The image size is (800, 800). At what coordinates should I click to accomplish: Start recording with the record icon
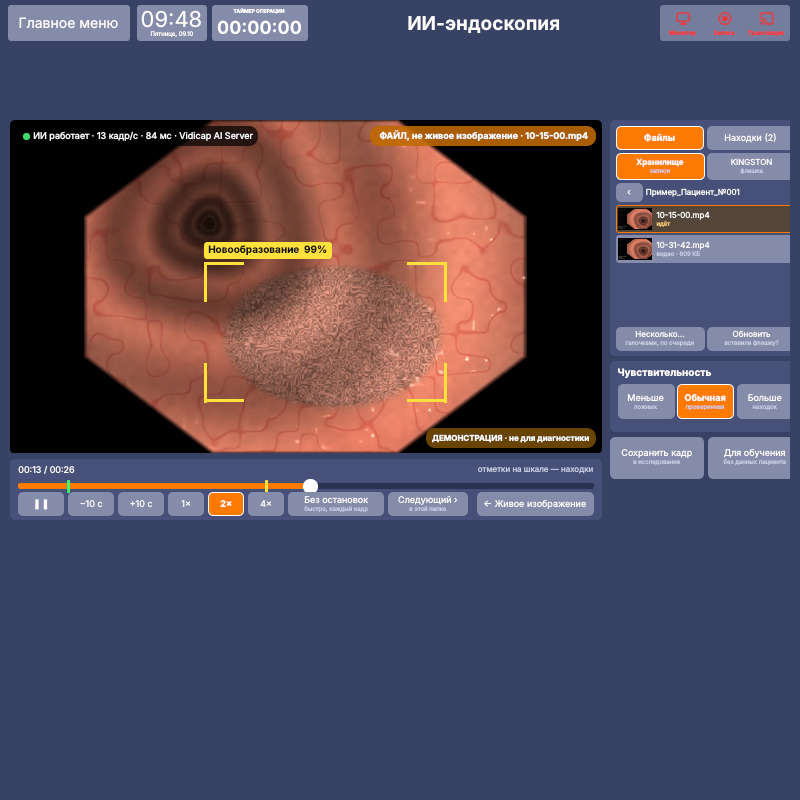724,23
